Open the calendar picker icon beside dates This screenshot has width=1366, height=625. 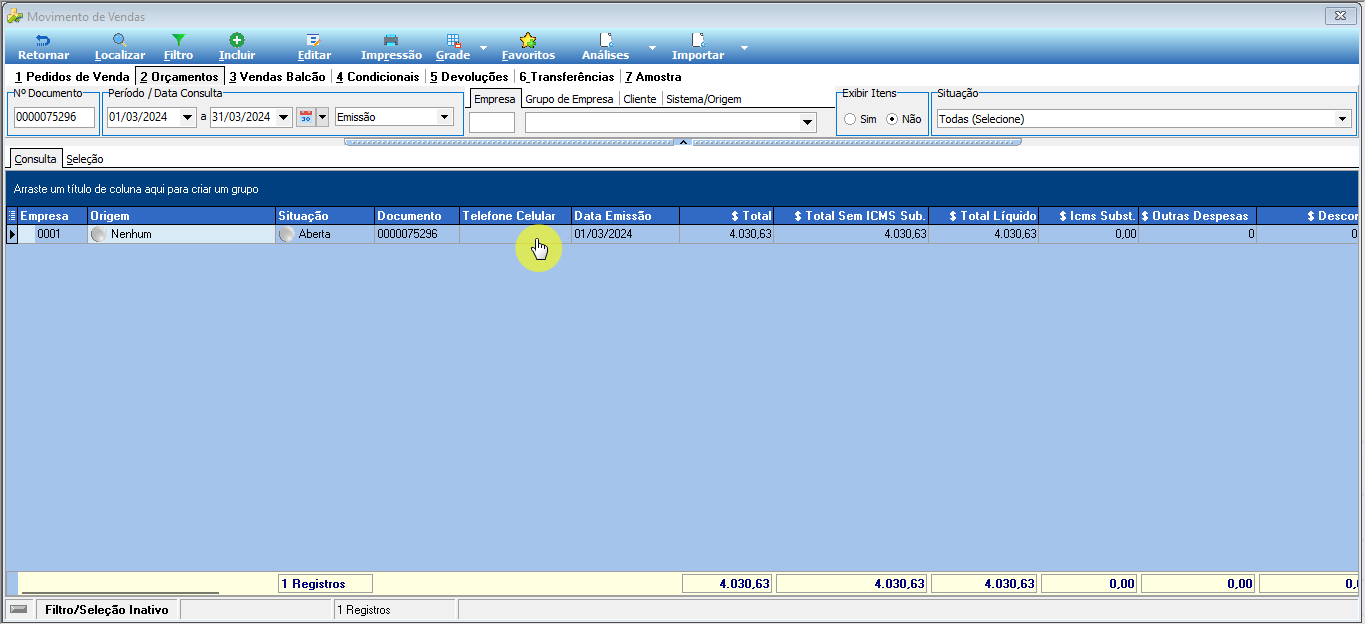(306, 117)
